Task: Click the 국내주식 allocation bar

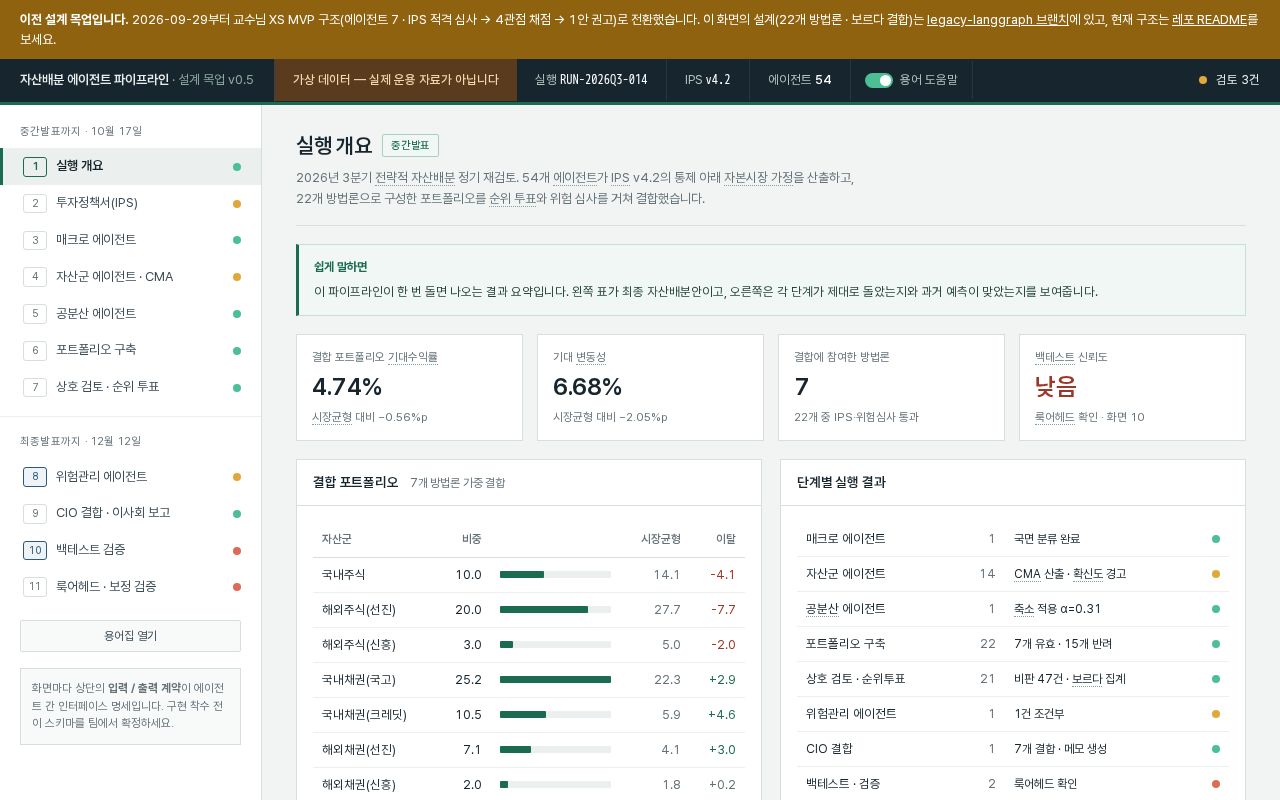Action: click(555, 575)
